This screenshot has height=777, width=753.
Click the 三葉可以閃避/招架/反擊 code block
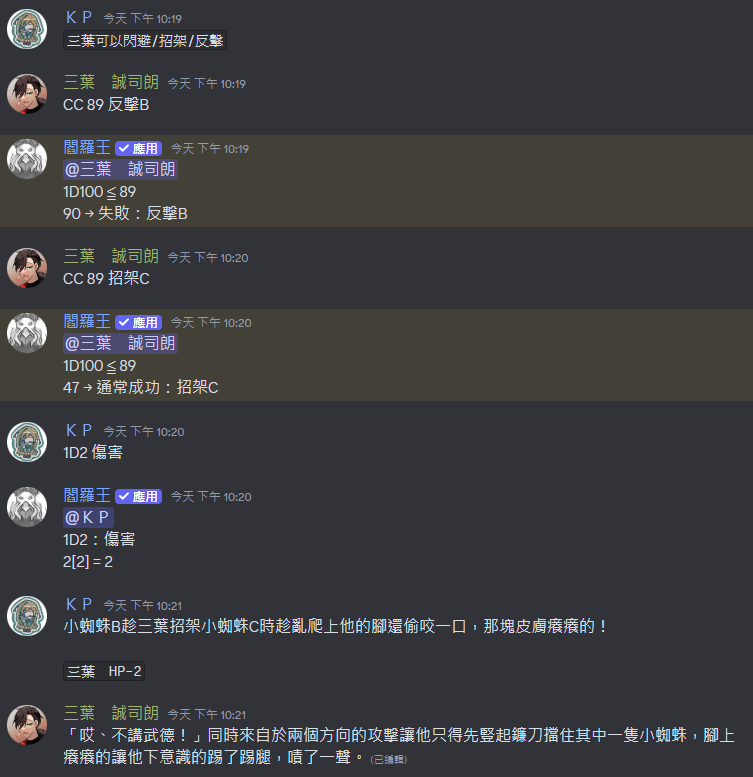[x=145, y=40]
